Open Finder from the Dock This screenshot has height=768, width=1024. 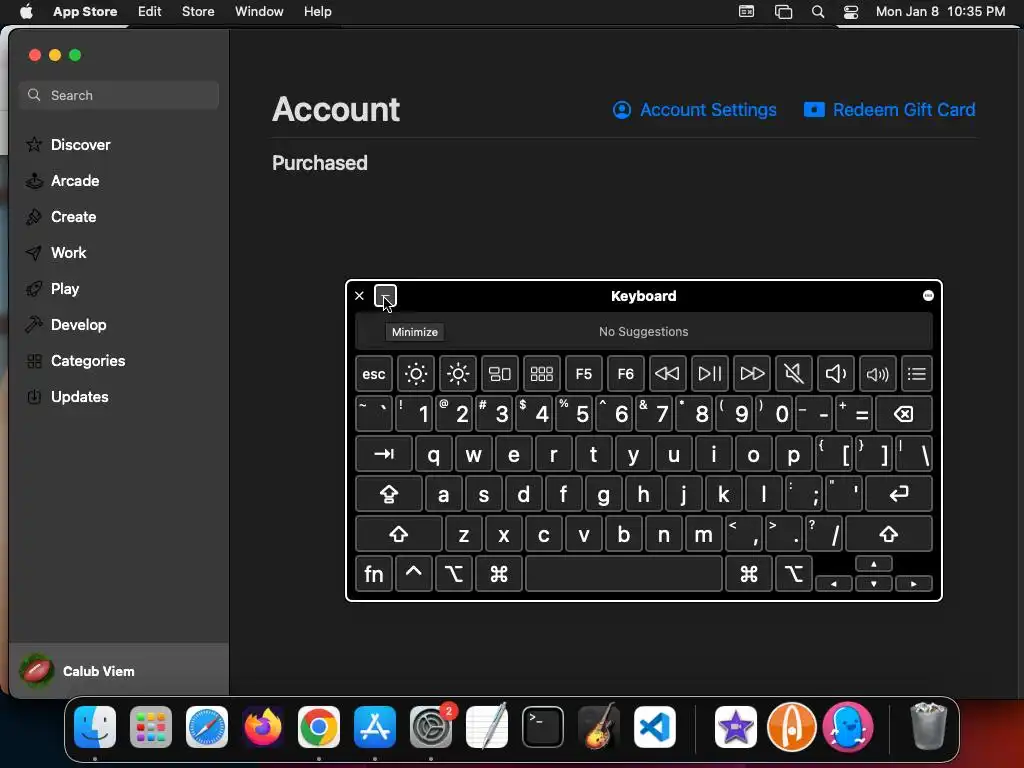[95, 727]
